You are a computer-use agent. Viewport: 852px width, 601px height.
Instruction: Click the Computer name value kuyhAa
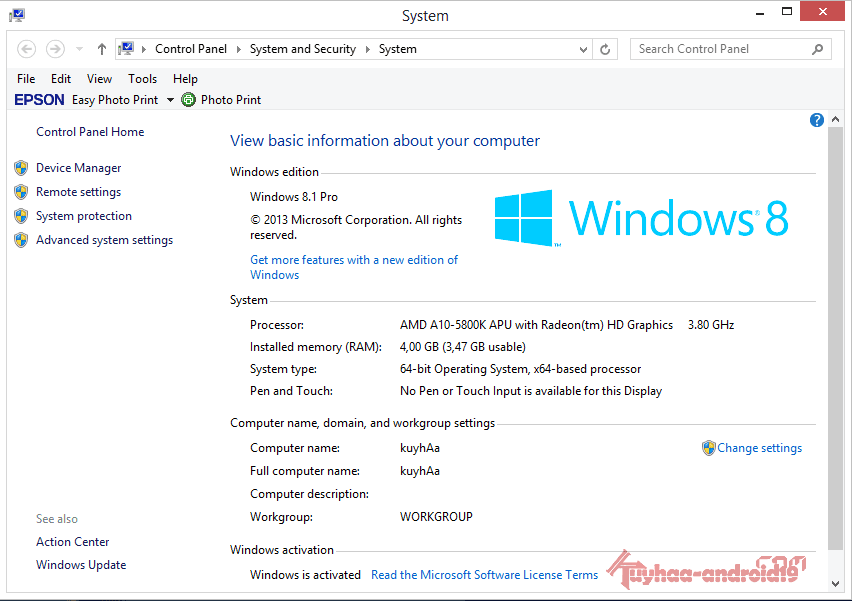click(x=420, y=448)
